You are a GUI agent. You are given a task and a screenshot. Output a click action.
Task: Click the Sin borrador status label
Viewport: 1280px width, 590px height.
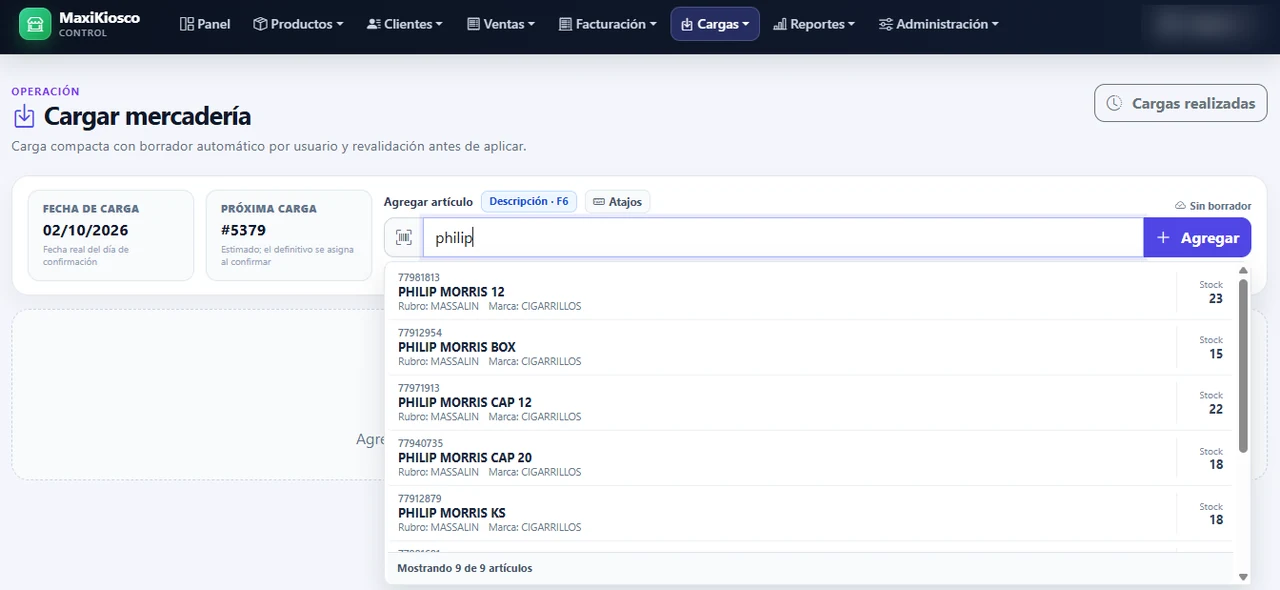(x=1220, y=206)
